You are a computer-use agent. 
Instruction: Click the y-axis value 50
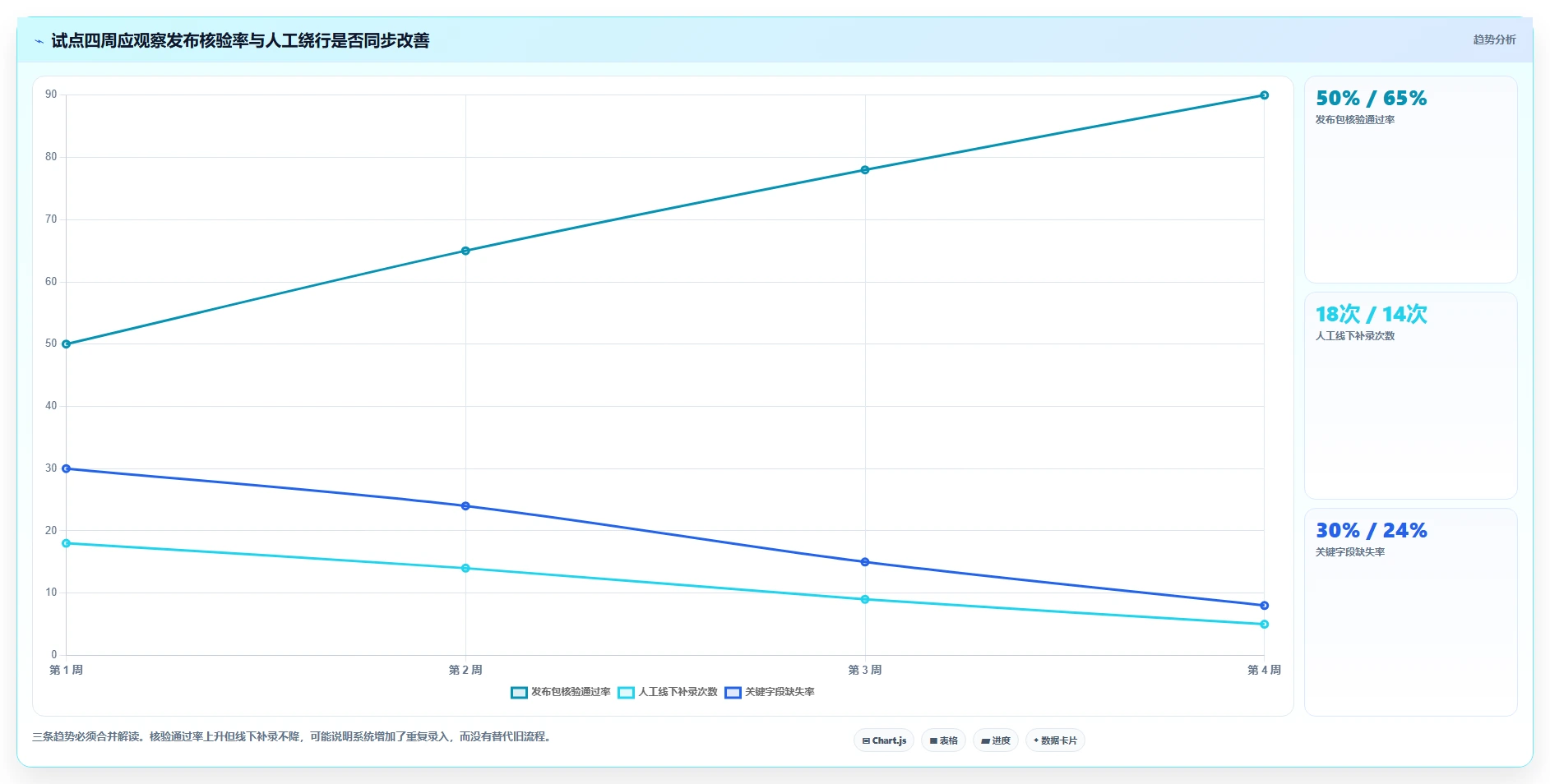tap(51, 344)
